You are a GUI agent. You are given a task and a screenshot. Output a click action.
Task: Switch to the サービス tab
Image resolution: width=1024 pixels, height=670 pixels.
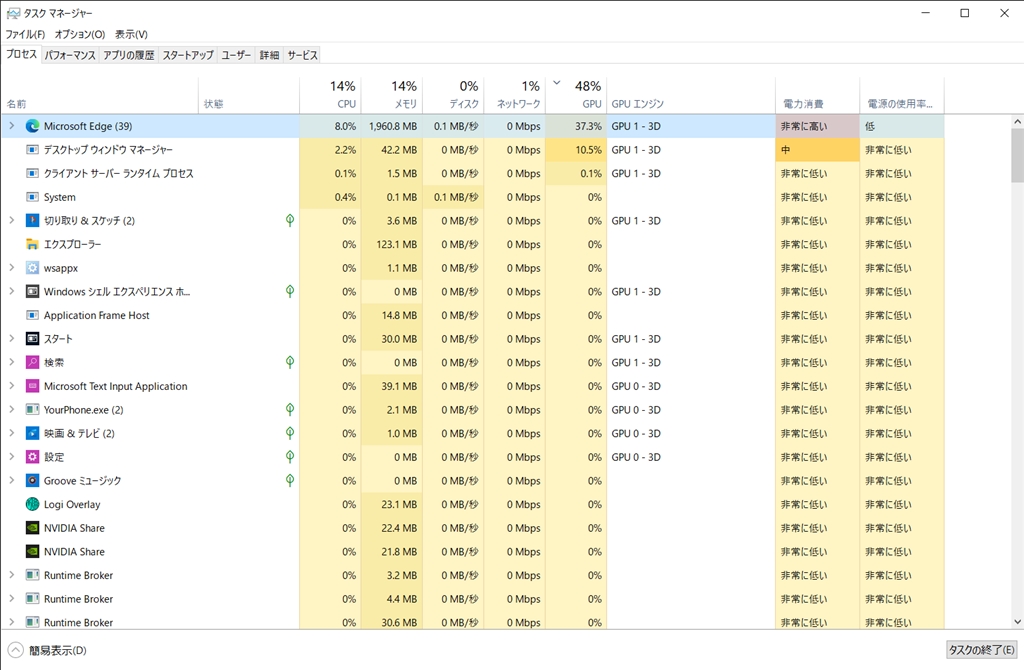point(302,56)
